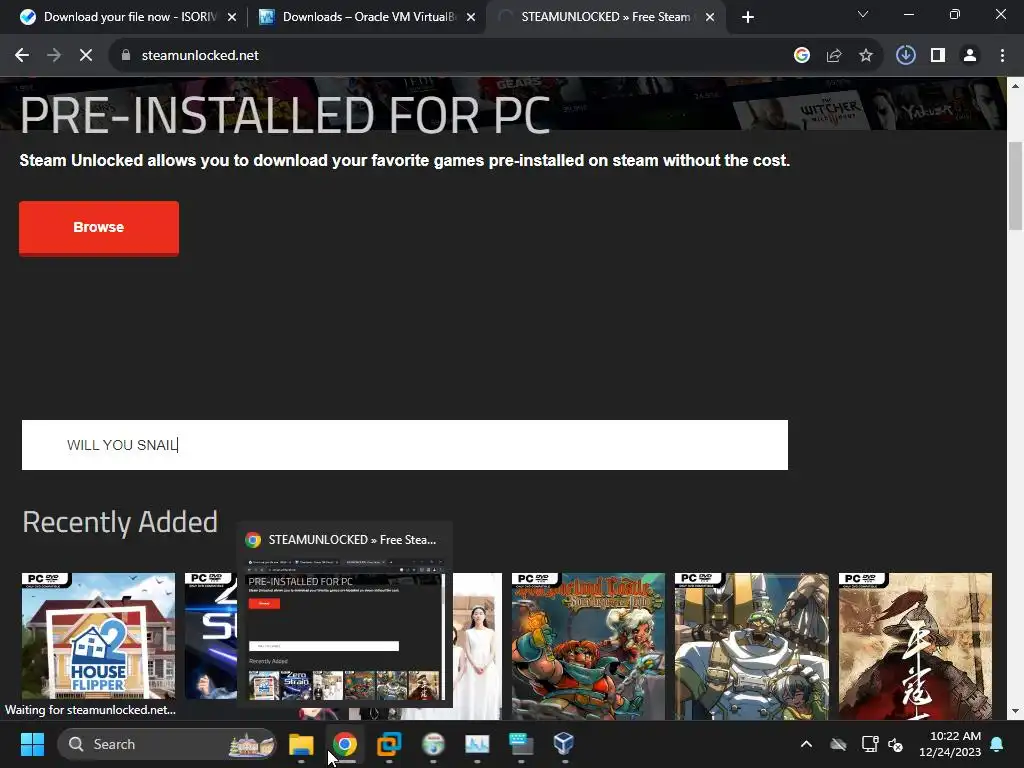Viewport: 1024px width, 768px height.
Task: Open the game thumbnail with Chinese calligraphy
Action: pos(915,646)
